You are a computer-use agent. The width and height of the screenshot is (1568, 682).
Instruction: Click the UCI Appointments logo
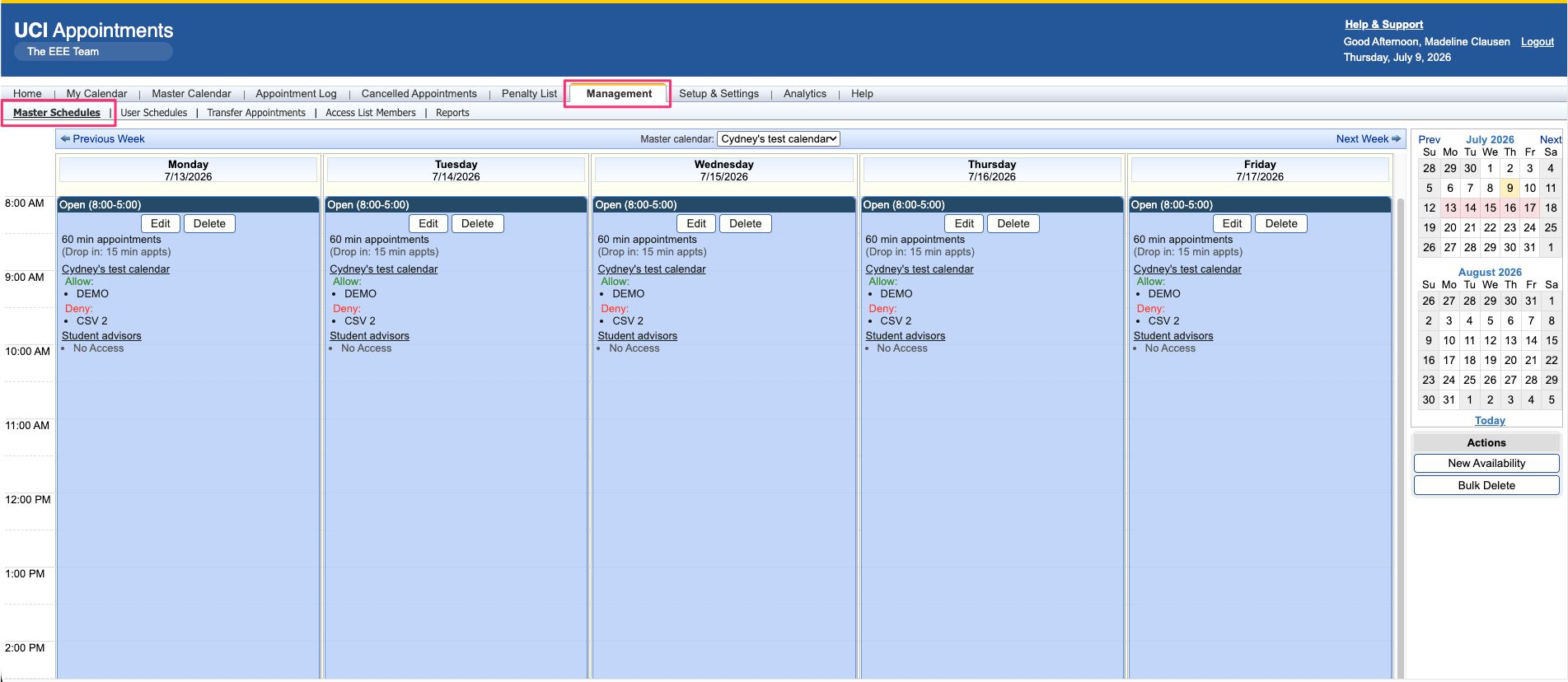pyautogui.click(x=93, y=30)
